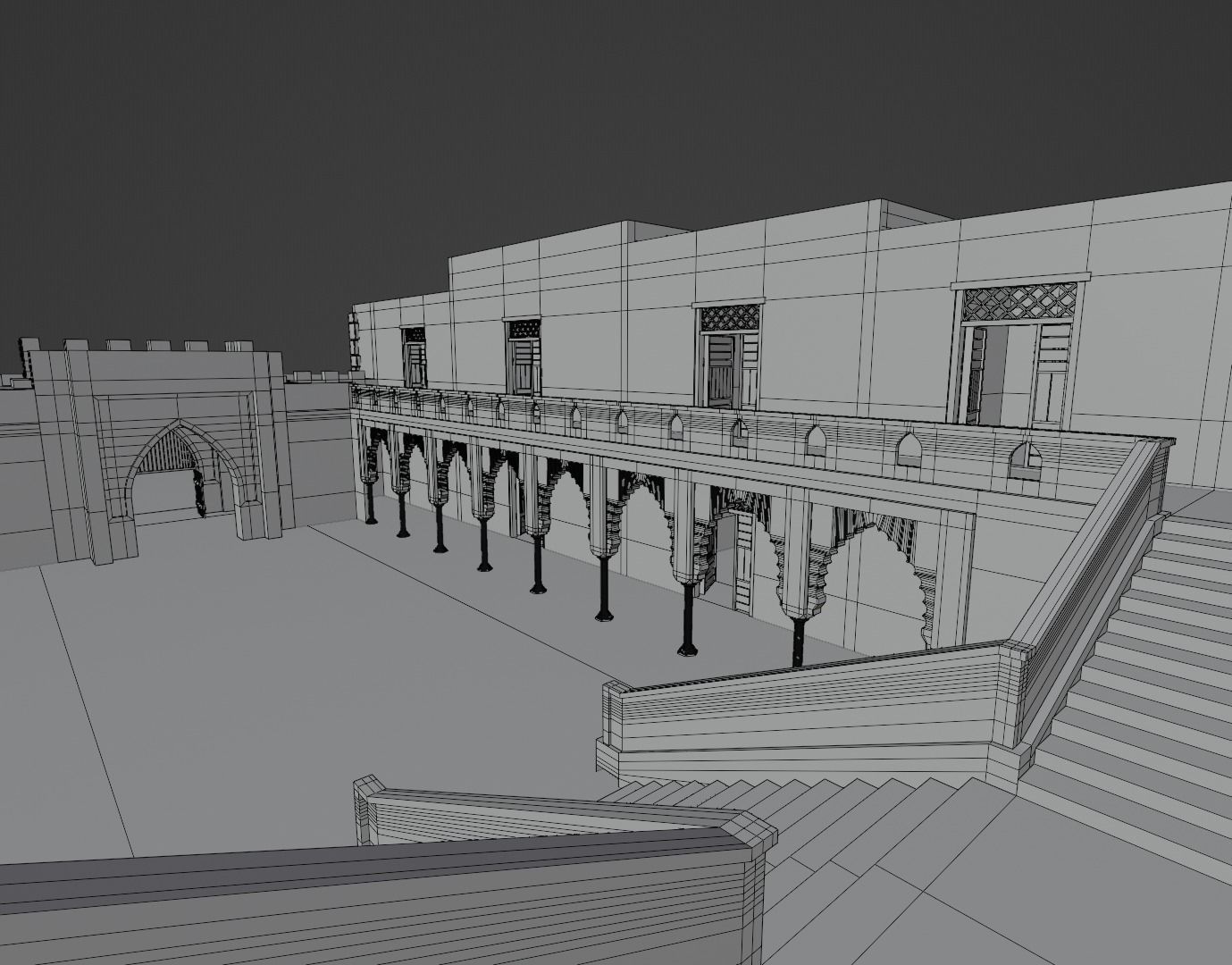Select the nearest dark column of the arcade
The image size is (1232, 965).
tap(799, 641)
